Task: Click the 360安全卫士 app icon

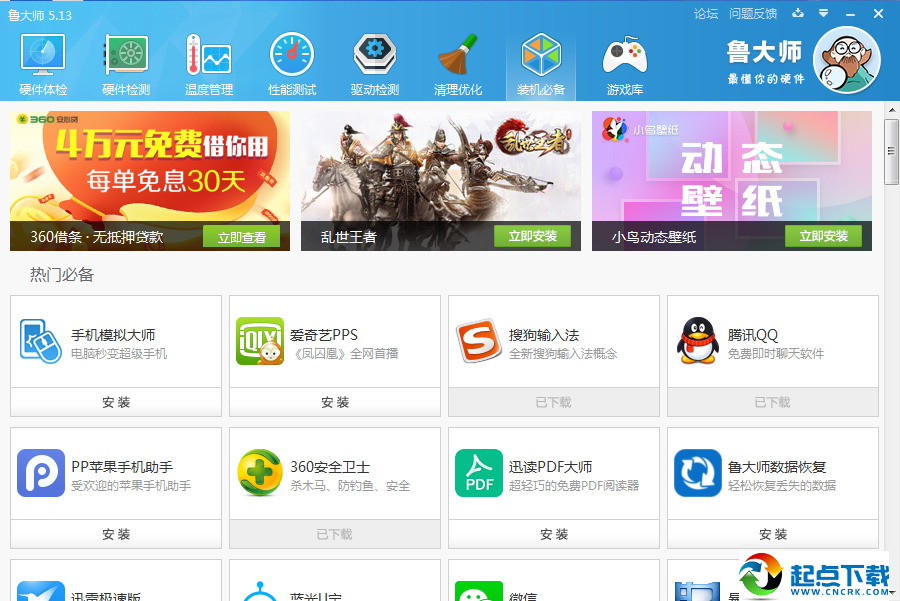Action: point(260,473)
